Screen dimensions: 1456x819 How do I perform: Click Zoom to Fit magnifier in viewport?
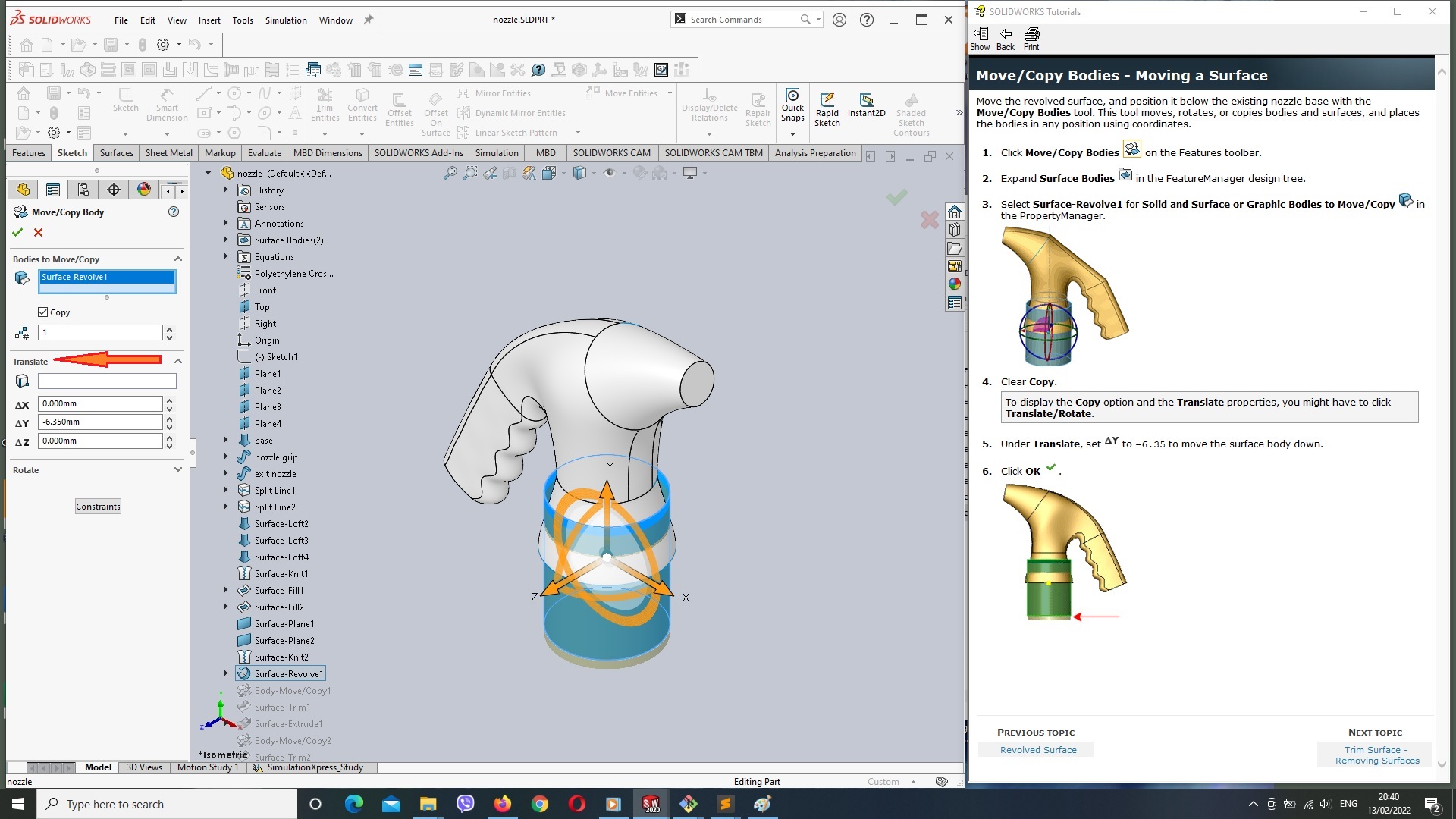(450, 174)
